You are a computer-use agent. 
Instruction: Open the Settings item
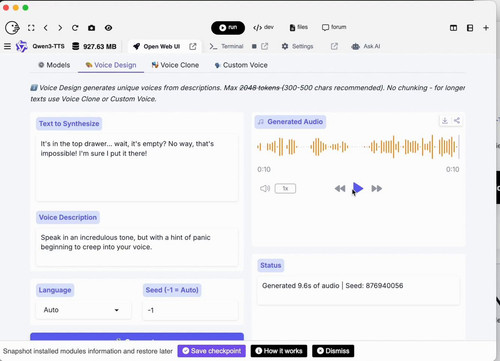[297, 46]
